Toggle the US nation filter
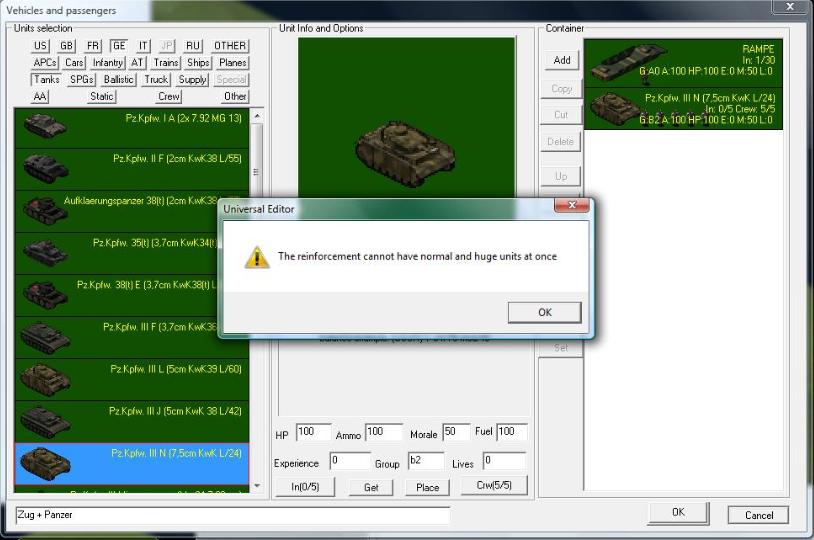This screenshot has height=540, width=814. click(x=40, y=46)
